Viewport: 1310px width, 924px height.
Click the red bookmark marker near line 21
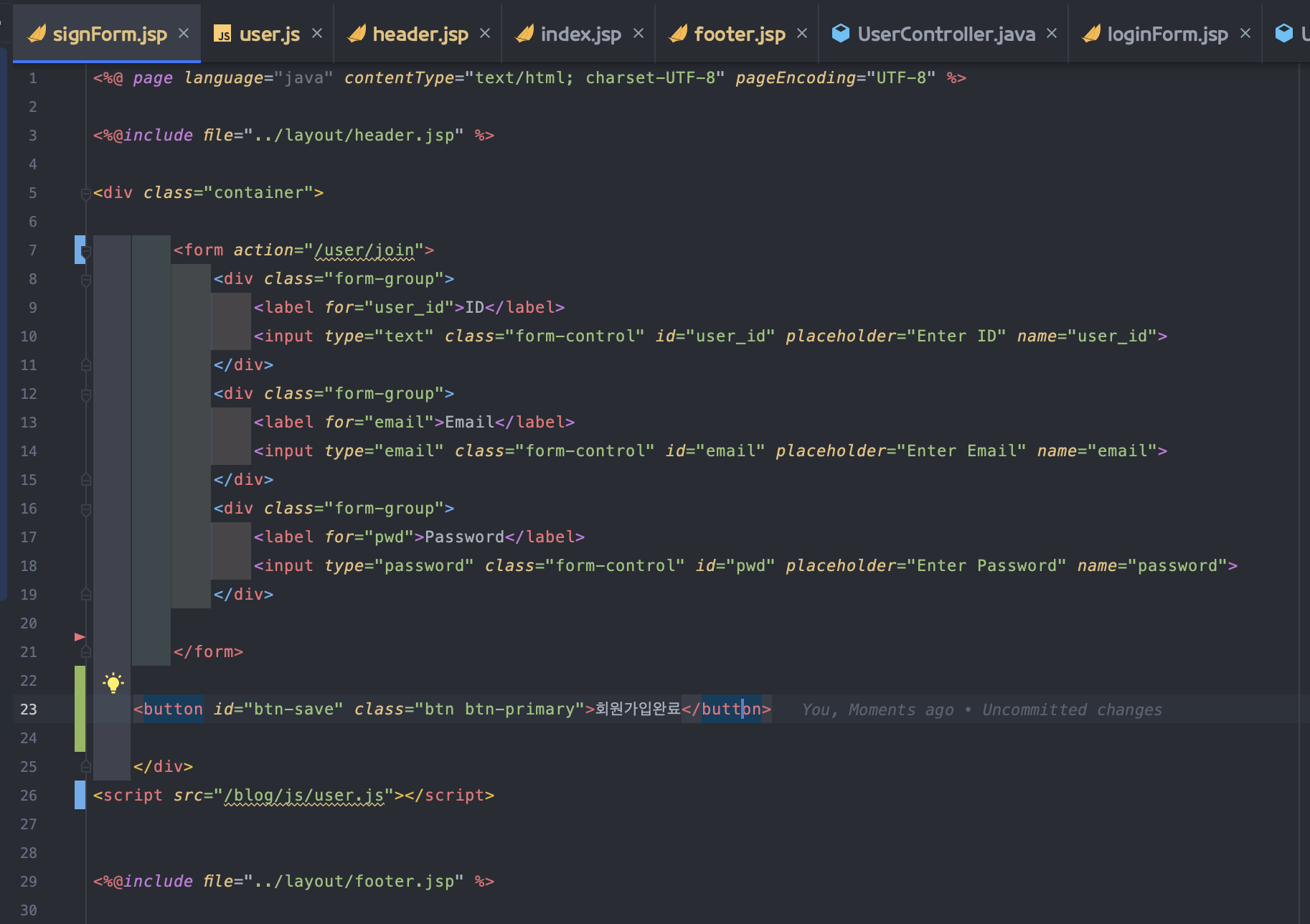[x=80, y=637]
